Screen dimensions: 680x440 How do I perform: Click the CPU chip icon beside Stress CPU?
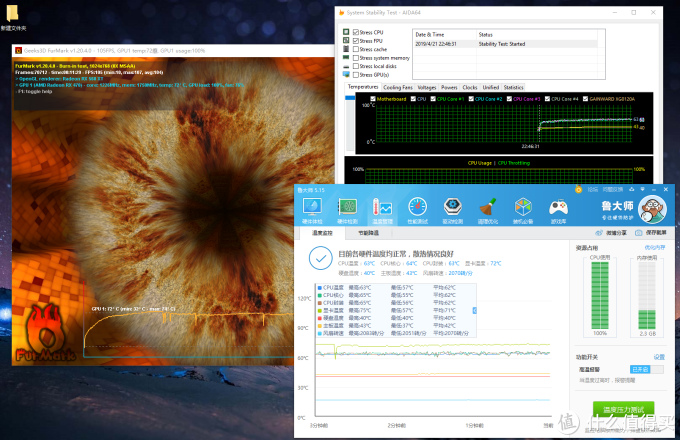[x=346, y=32]
